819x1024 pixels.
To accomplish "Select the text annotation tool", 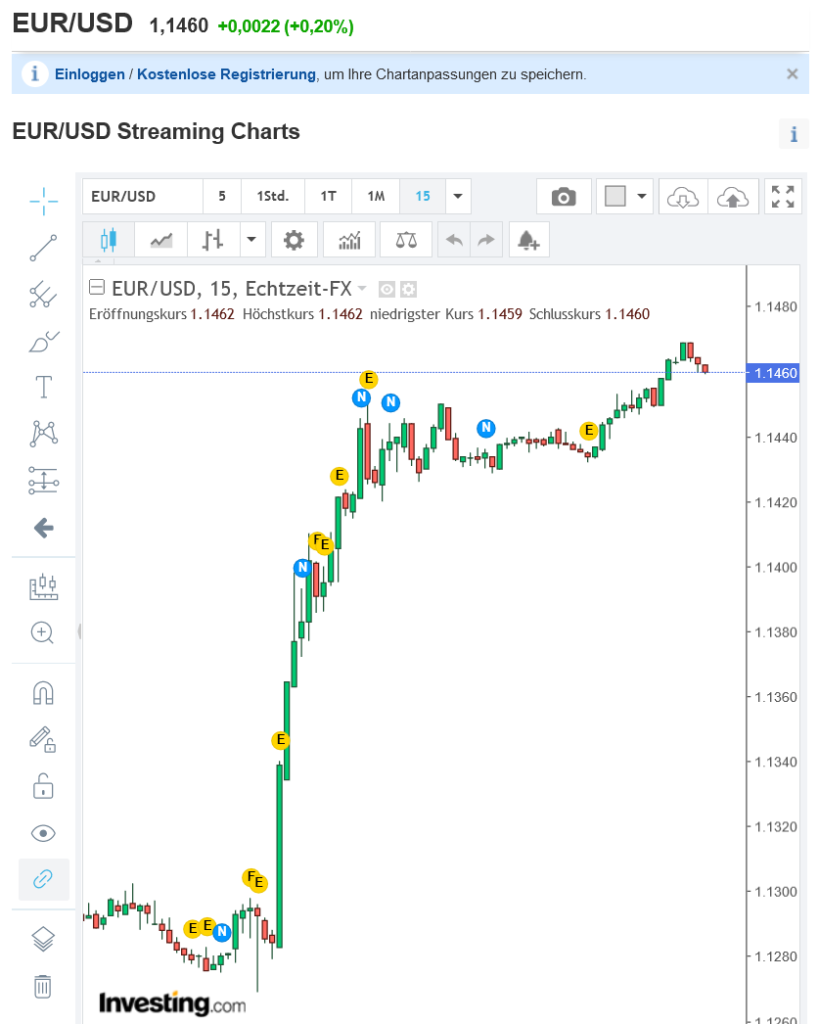I will tap(43, 387).
